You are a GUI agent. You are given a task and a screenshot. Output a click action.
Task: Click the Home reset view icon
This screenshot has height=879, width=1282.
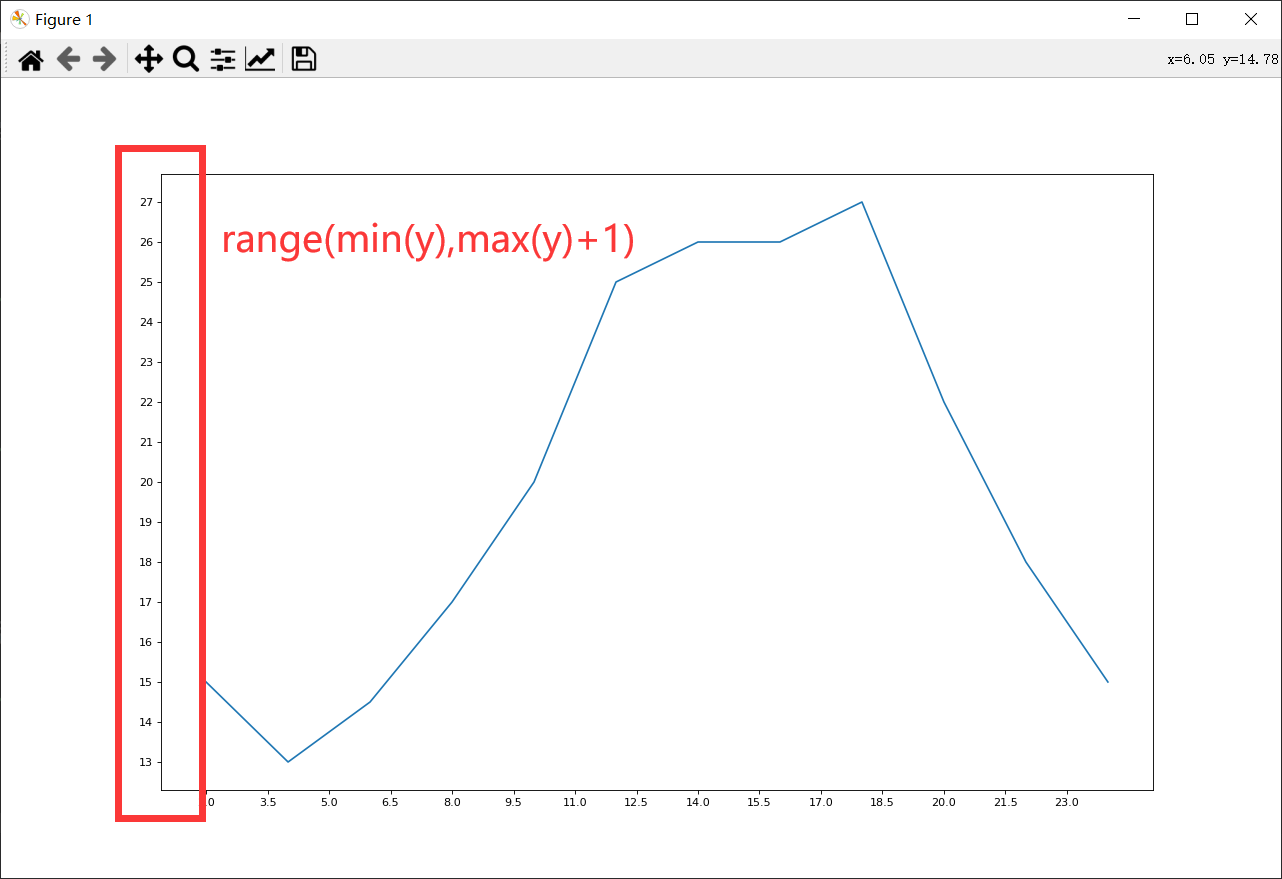(30, 59)
